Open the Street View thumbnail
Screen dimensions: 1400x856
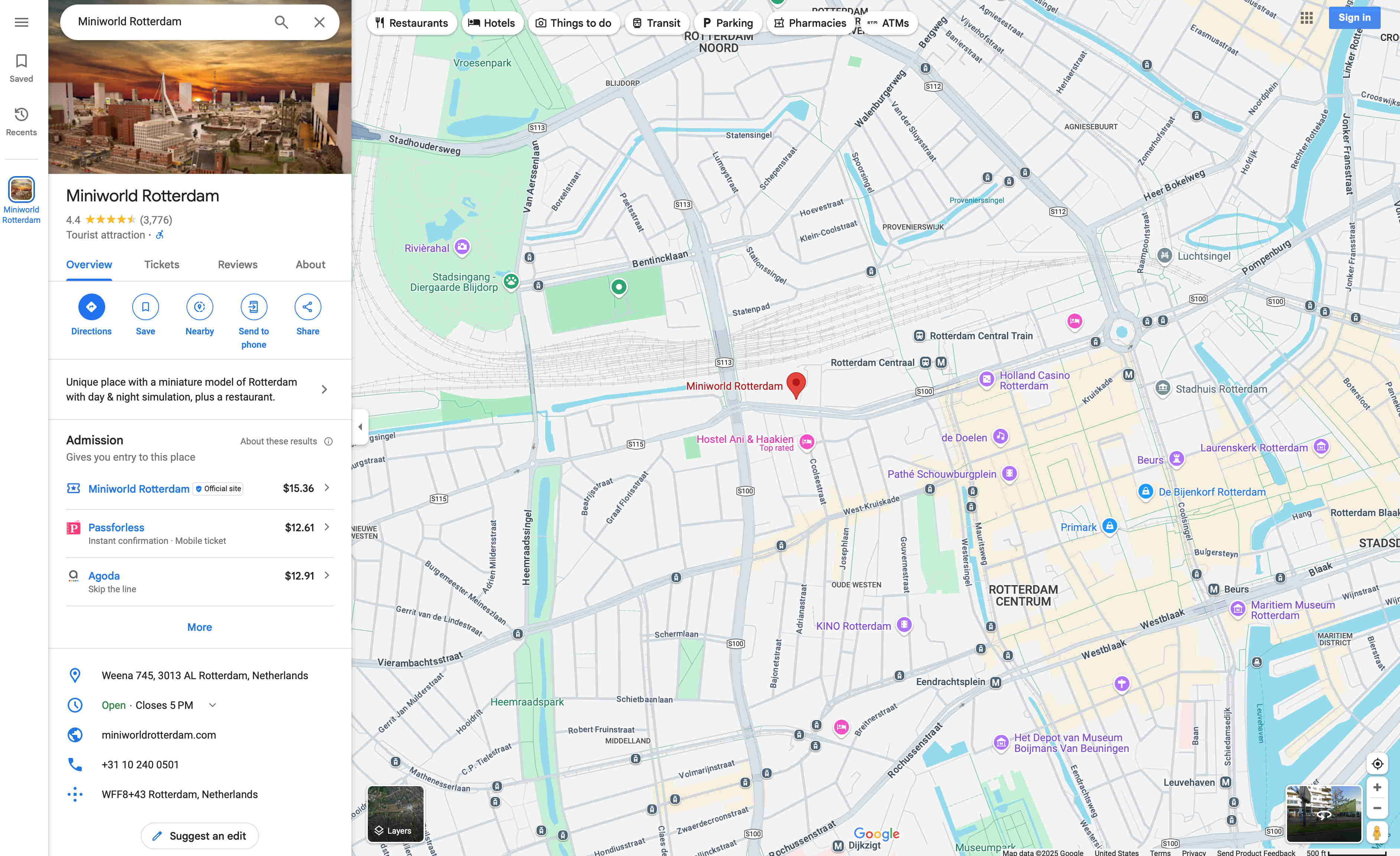click(x=1323, y=813)
